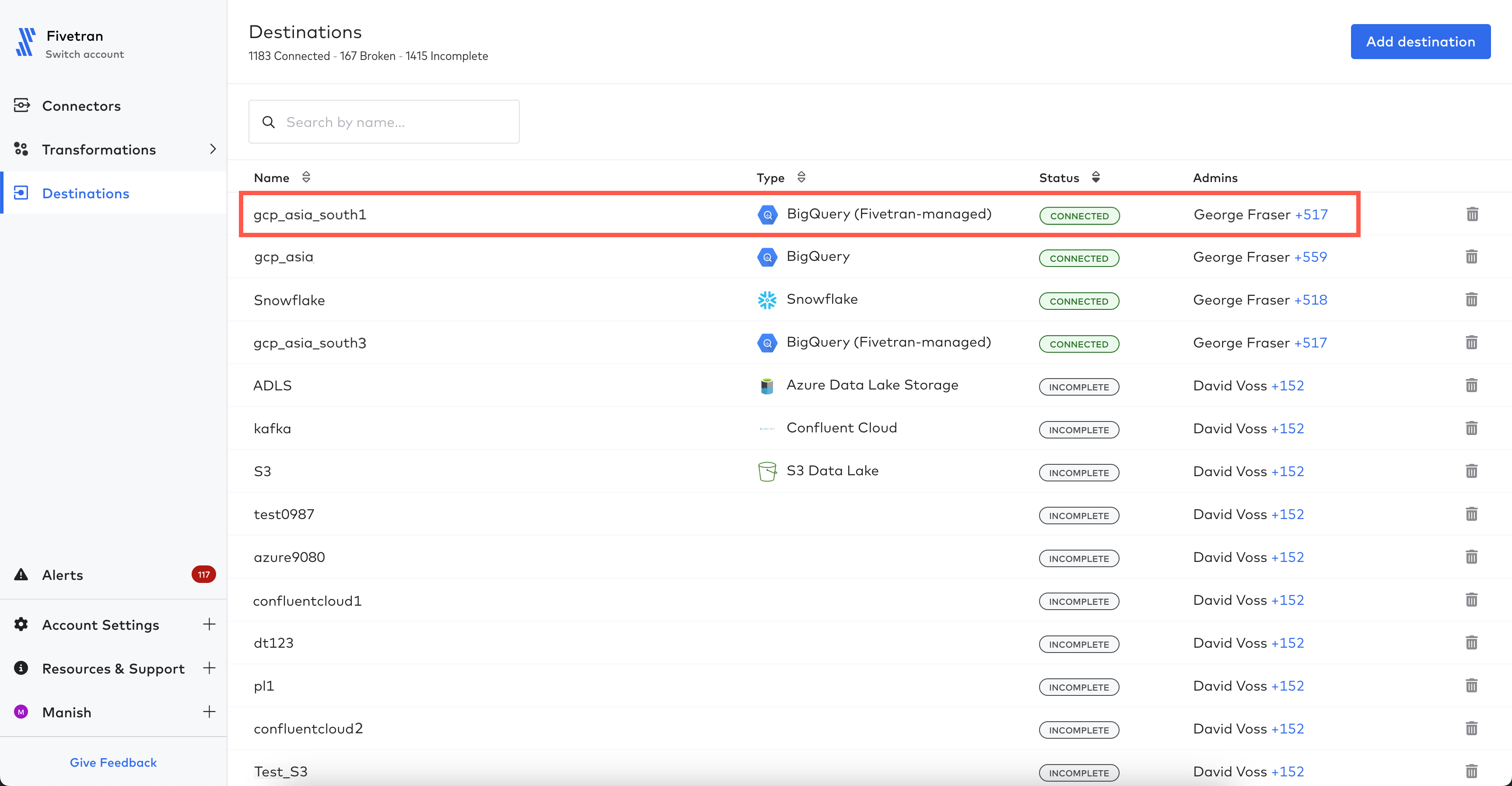Click the Snowflake type icon
Screen dimensions: 1512x786
point(767,300)
